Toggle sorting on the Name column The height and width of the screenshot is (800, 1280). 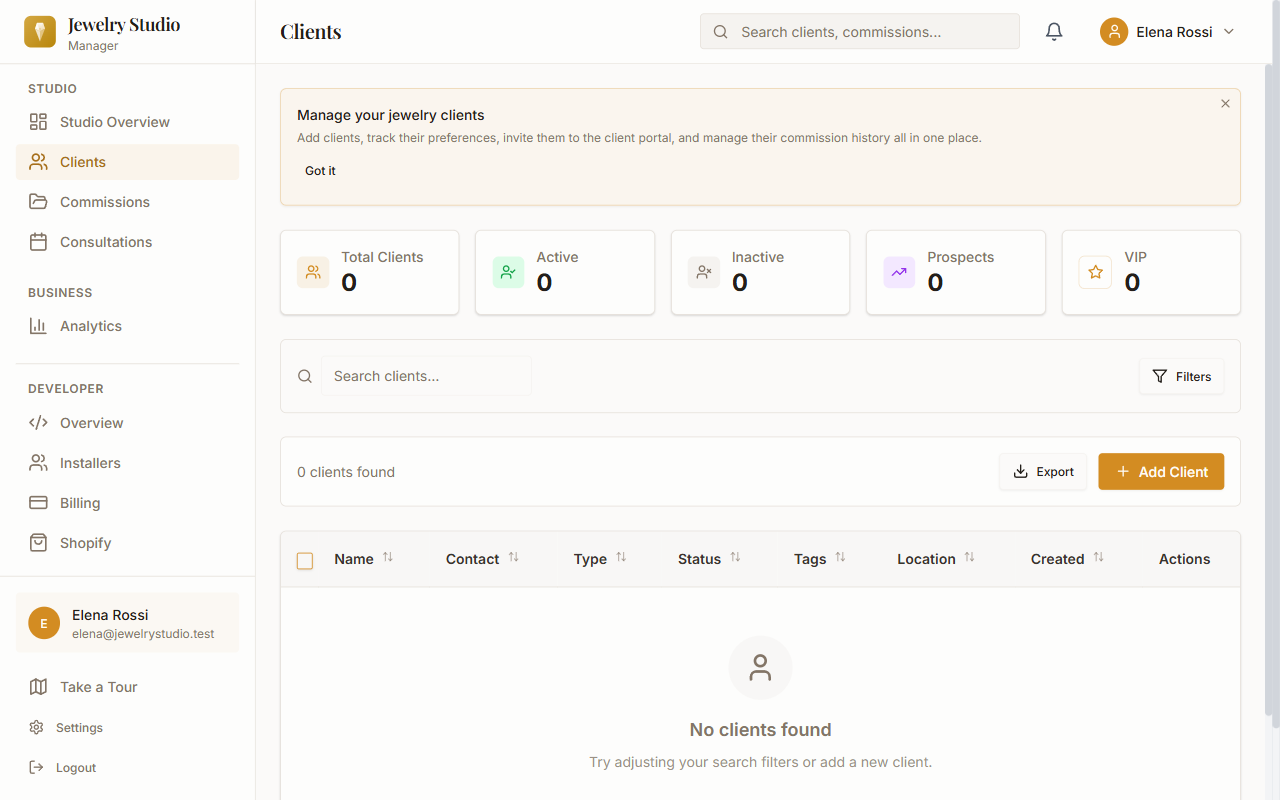[389, 558]
